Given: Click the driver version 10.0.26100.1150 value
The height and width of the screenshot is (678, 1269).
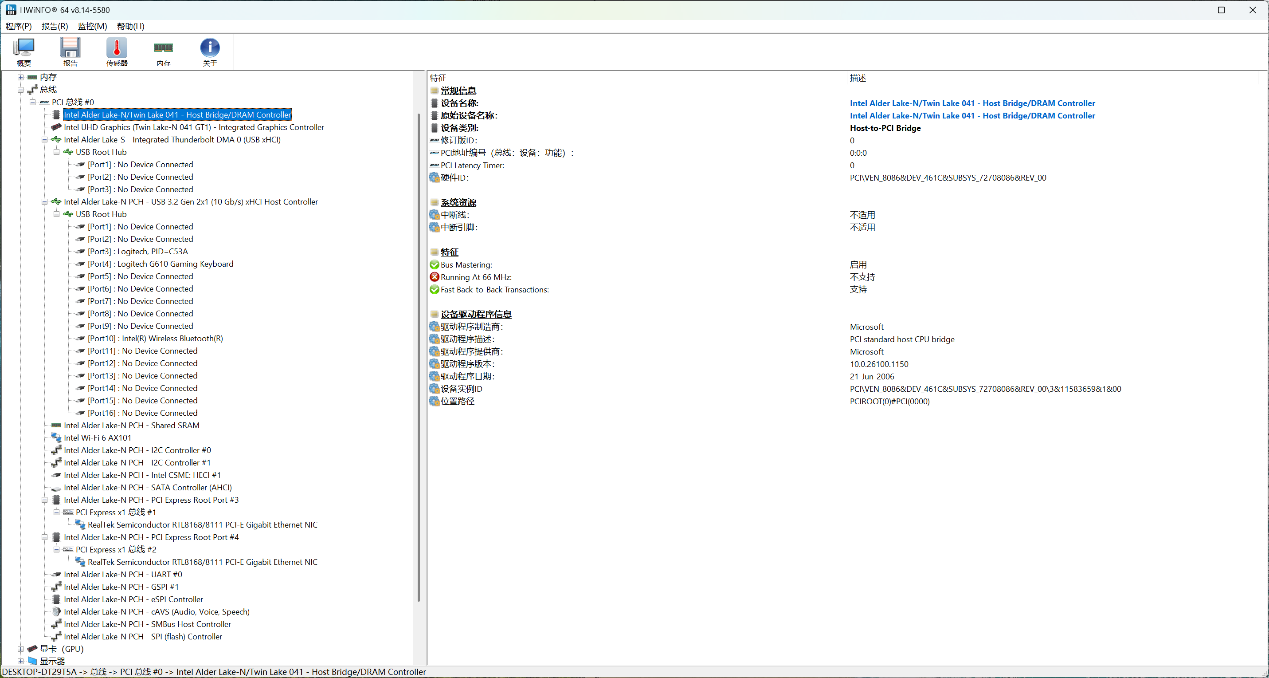Looking at the screenshot, I should pos(879,364).
